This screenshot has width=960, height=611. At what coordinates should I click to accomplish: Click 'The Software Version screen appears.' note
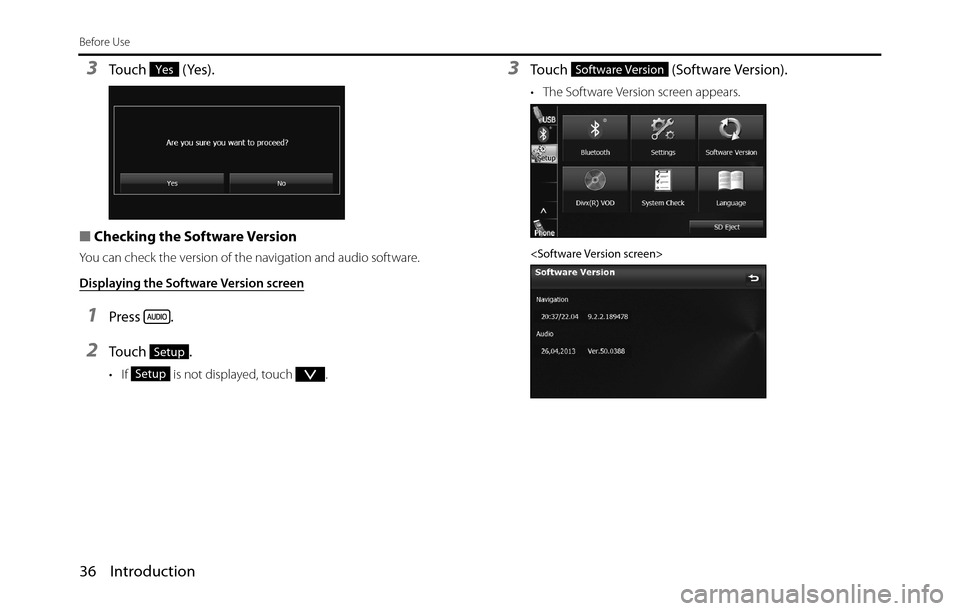coord(641,92)
